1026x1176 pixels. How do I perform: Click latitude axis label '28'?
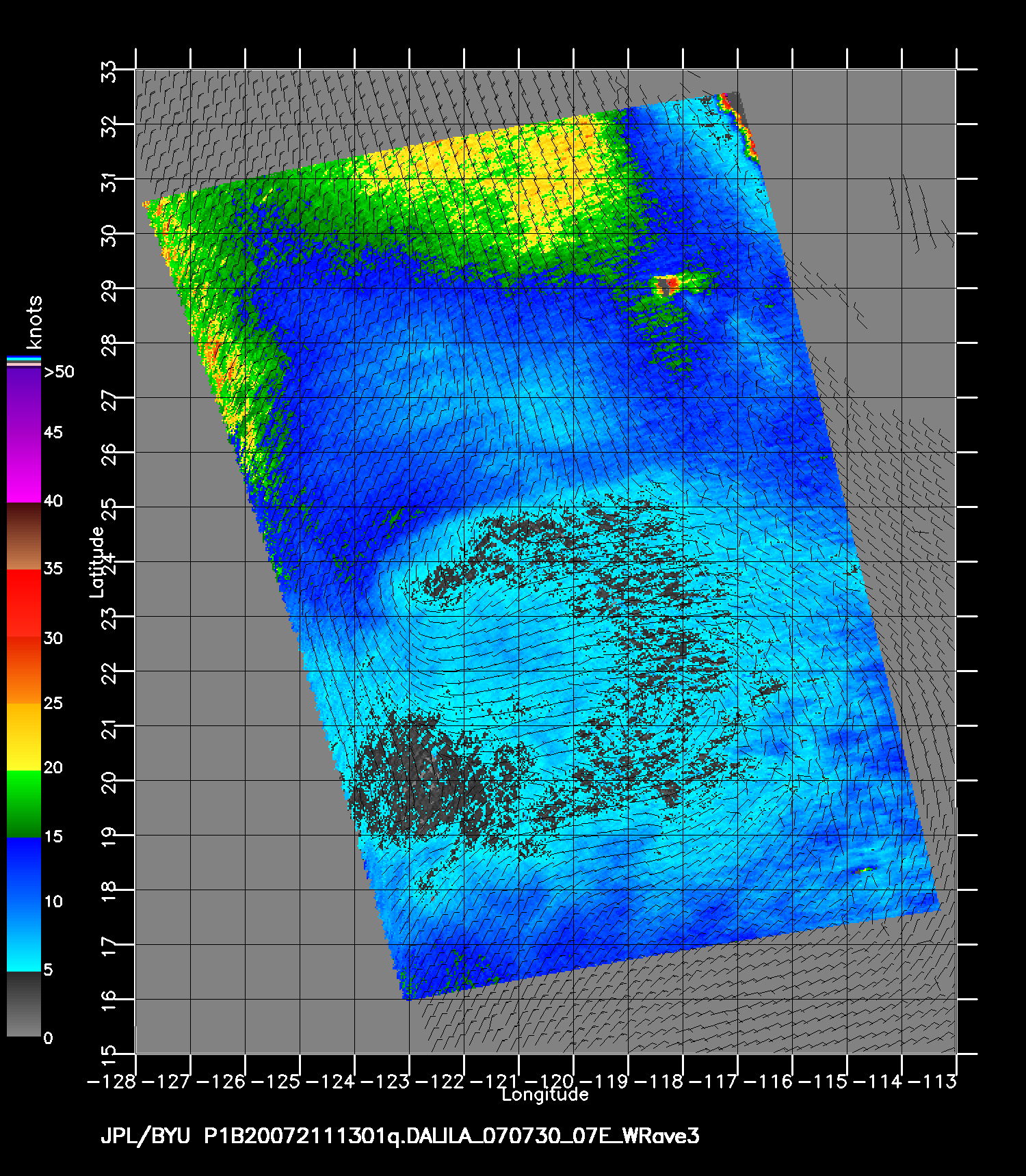click(109, 345)
